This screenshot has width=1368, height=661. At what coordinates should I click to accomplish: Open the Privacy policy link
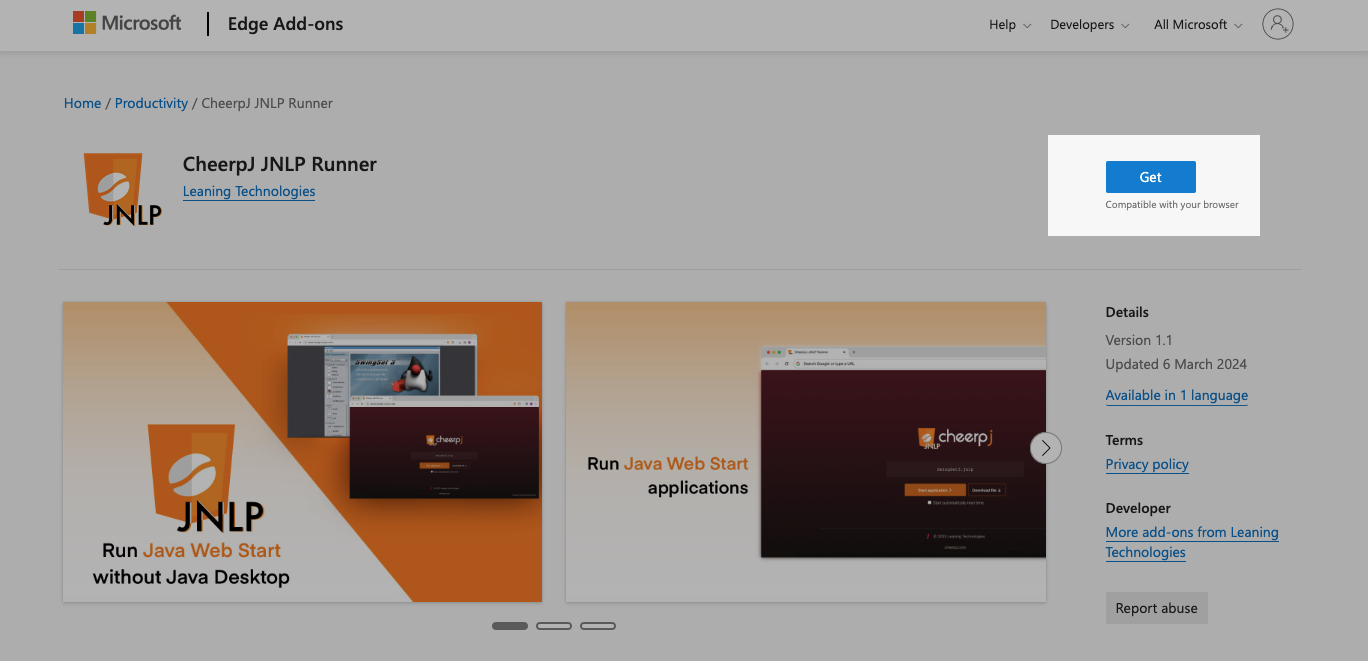pos(1146,464)
